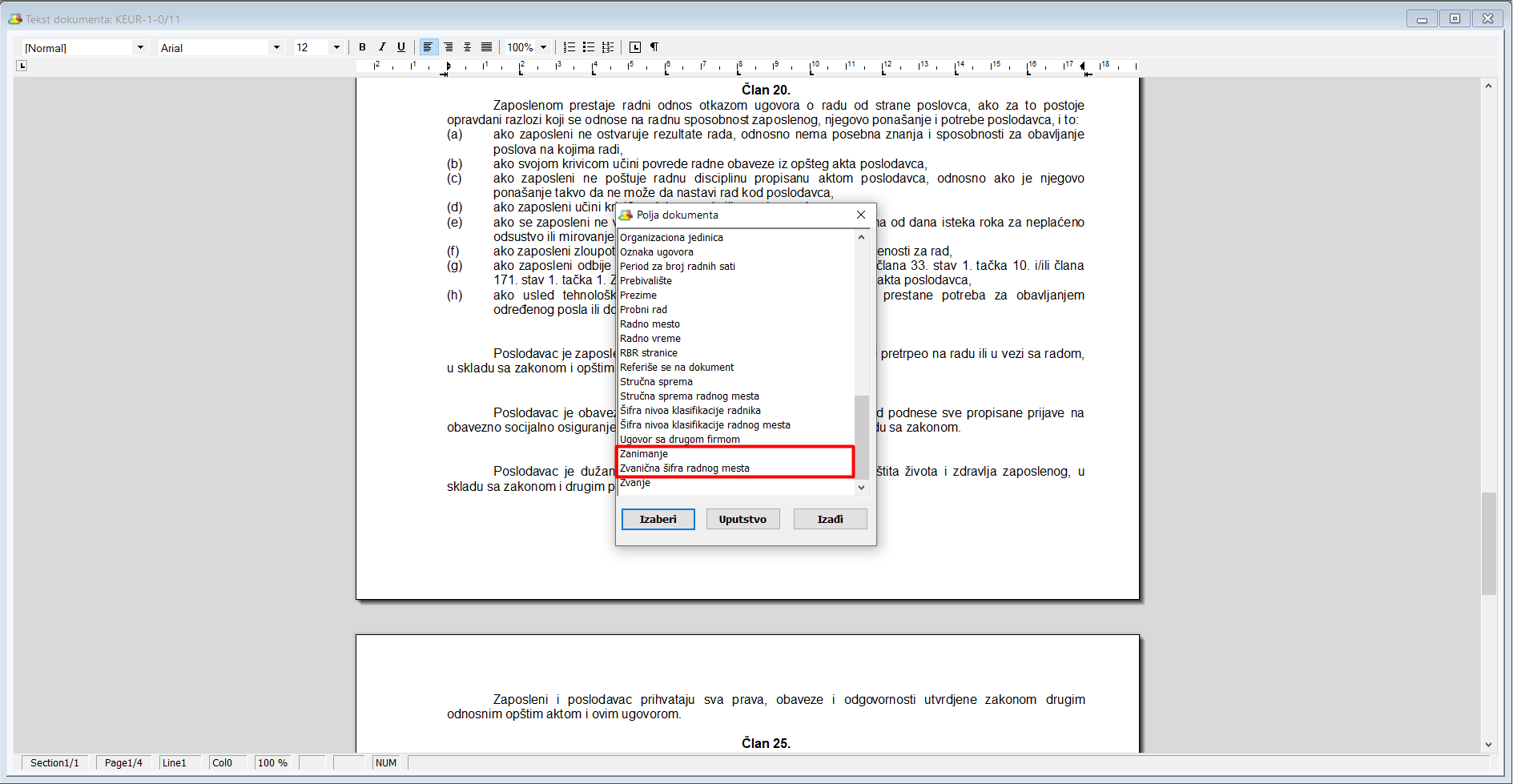This screenshot has height=784, width=1513.
Task: Open the 100% zoom dropdown
Action: [x=543, y=47]
